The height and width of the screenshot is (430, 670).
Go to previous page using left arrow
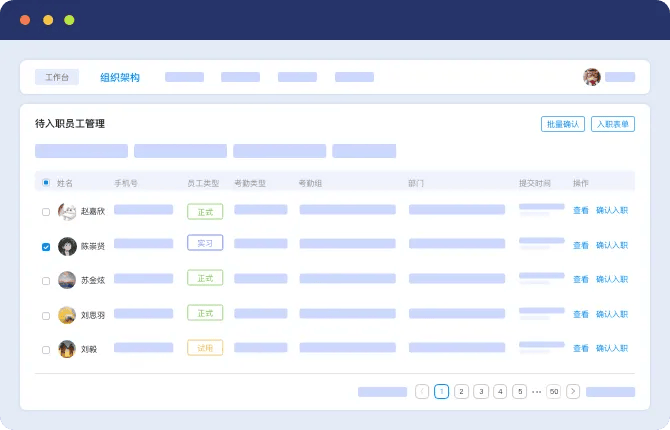point(422,391)
